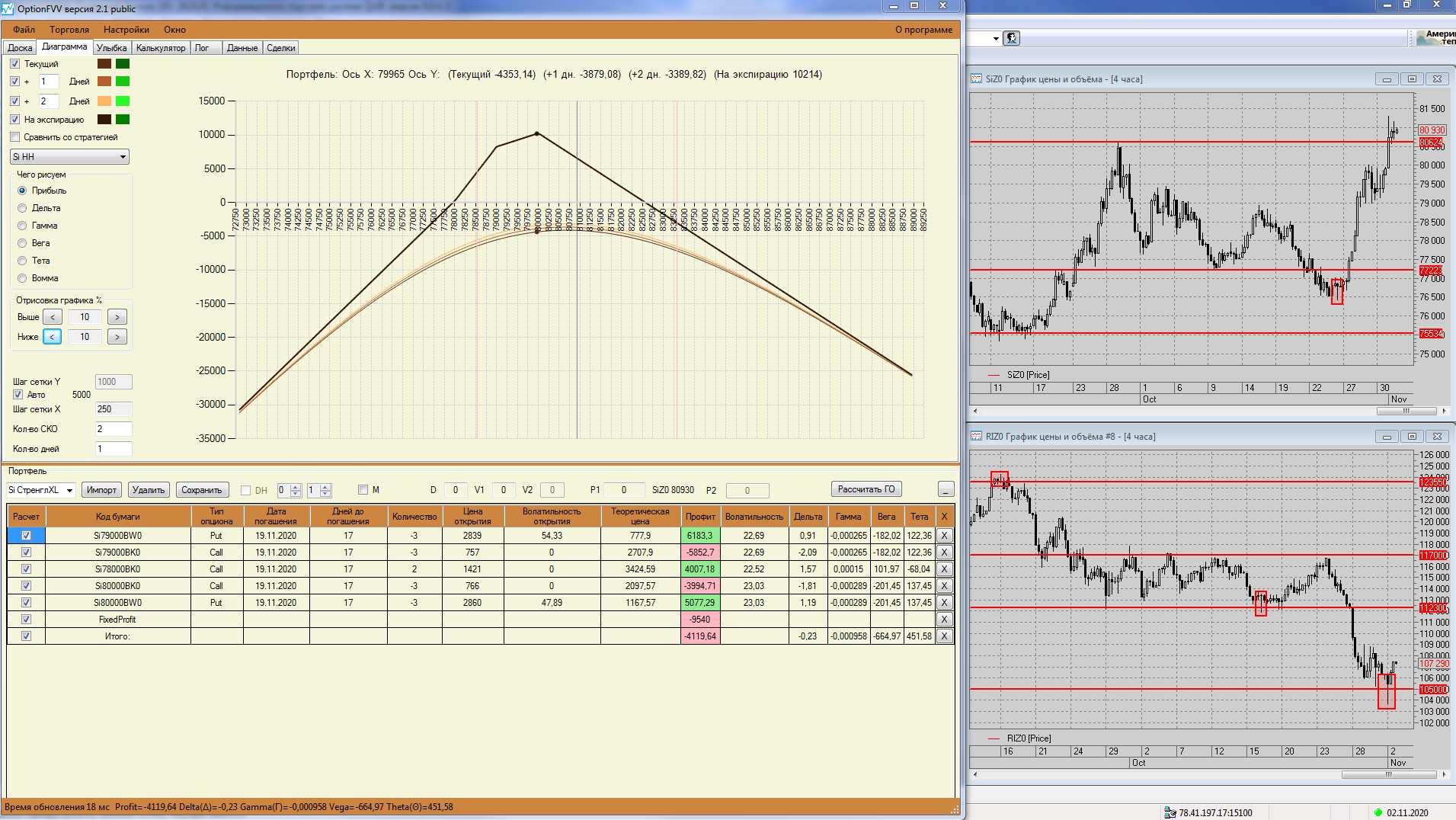Select the Гамма radio option
The width and height of the screenshot is (1456, 820).
tap(22, 226)
